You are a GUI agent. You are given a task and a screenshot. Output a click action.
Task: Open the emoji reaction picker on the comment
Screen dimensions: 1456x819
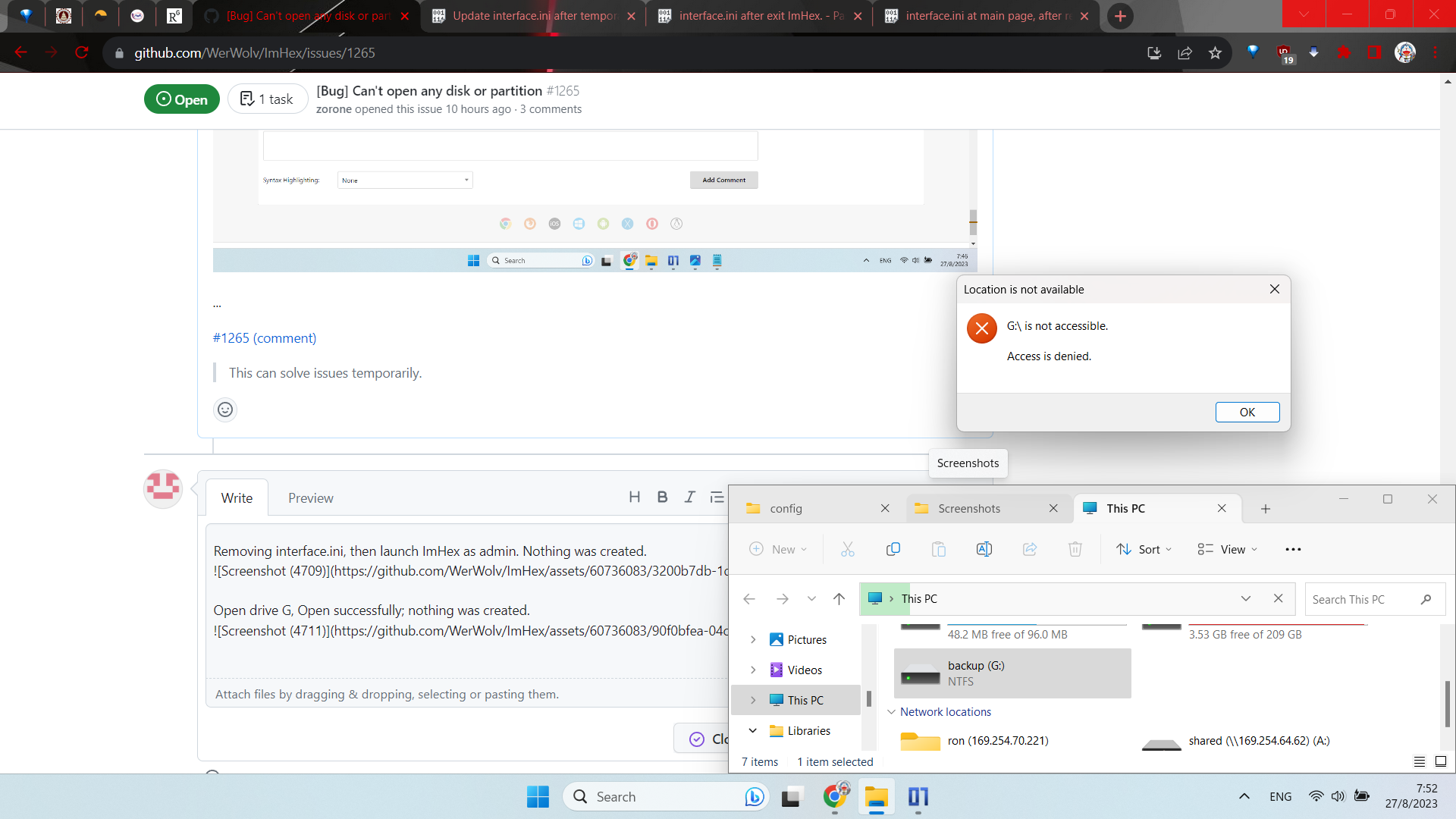tap(224, 409)
